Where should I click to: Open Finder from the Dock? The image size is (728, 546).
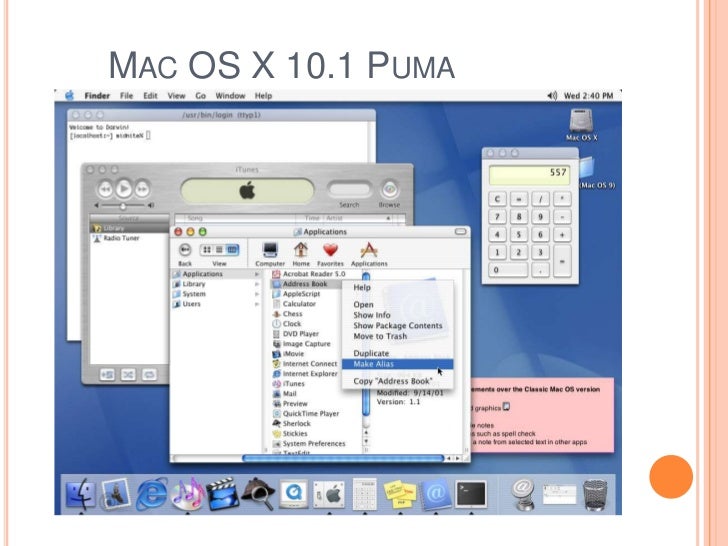point(80,495)
